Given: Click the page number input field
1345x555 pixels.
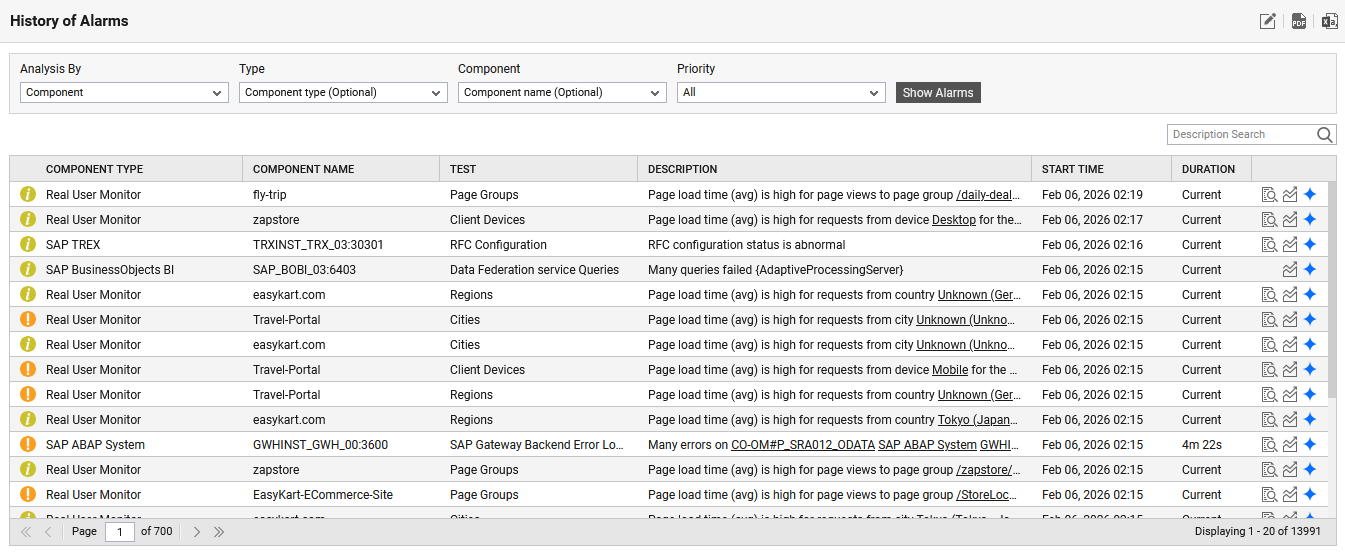Looking at the screenshot, I should 120,532.
